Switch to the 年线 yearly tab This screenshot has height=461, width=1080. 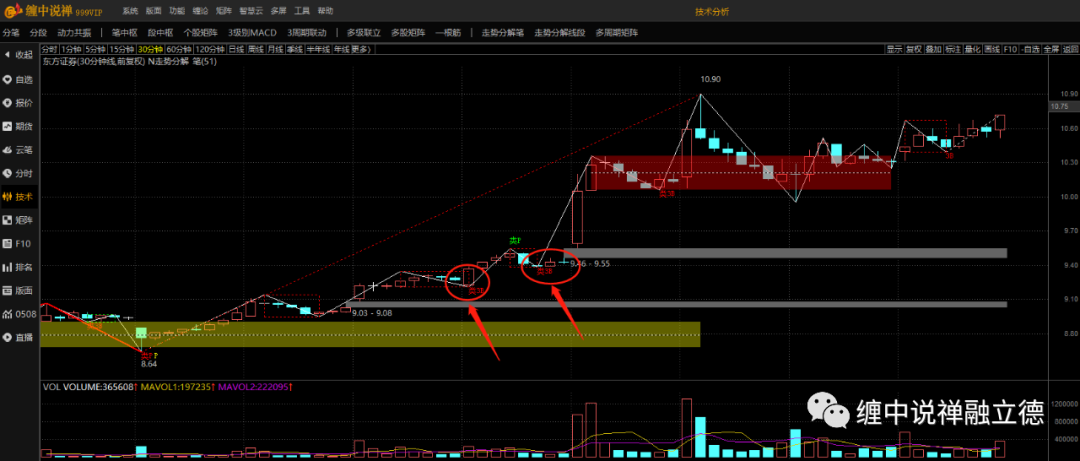click(342, 49)
